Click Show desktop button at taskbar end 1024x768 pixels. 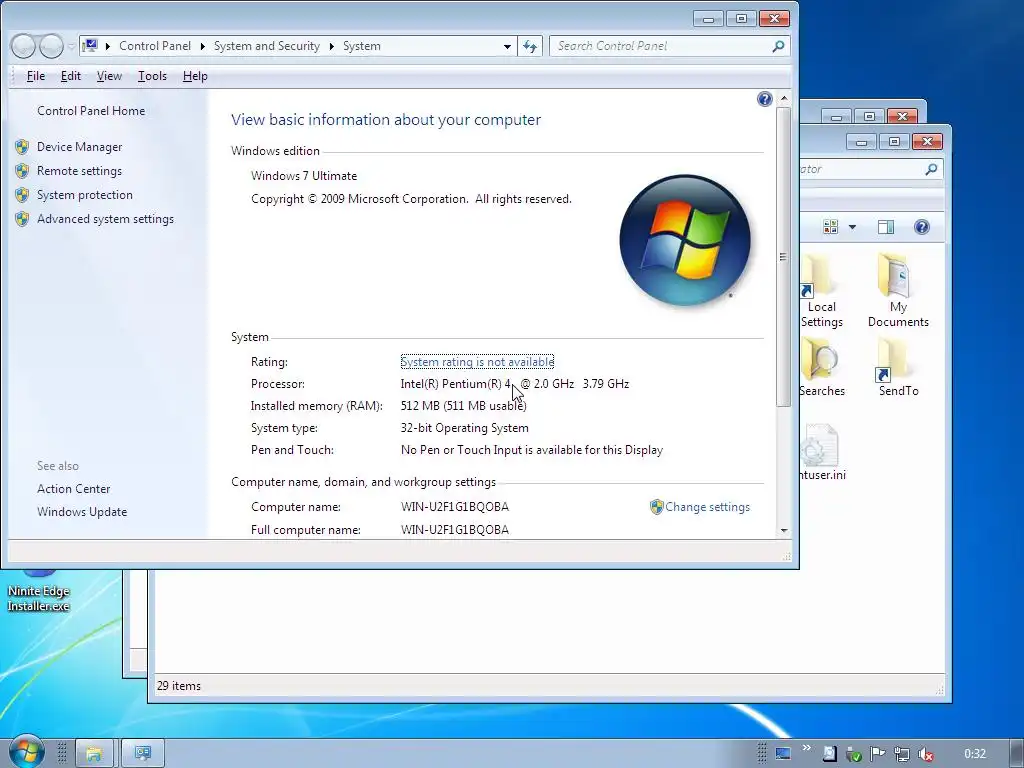pyautogui.click(x=1017, y=754)
